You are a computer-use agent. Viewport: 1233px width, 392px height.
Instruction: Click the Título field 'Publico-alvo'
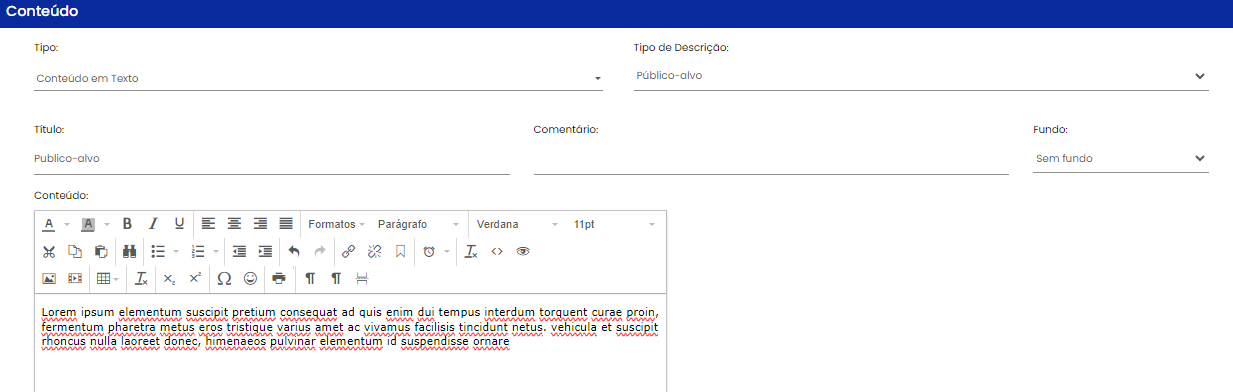click(272, 158)
